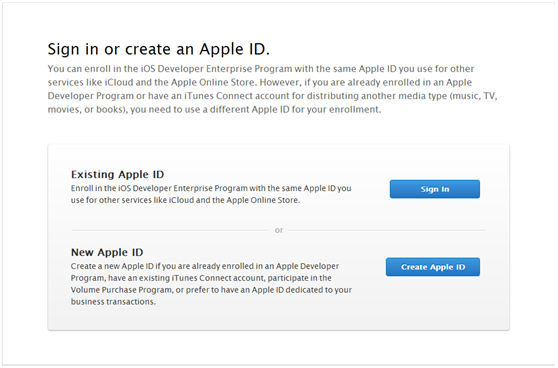Viewport: 558px width, 368px height.
Task: Click the 'New Apple ID' heading
Action: point(107,252)
